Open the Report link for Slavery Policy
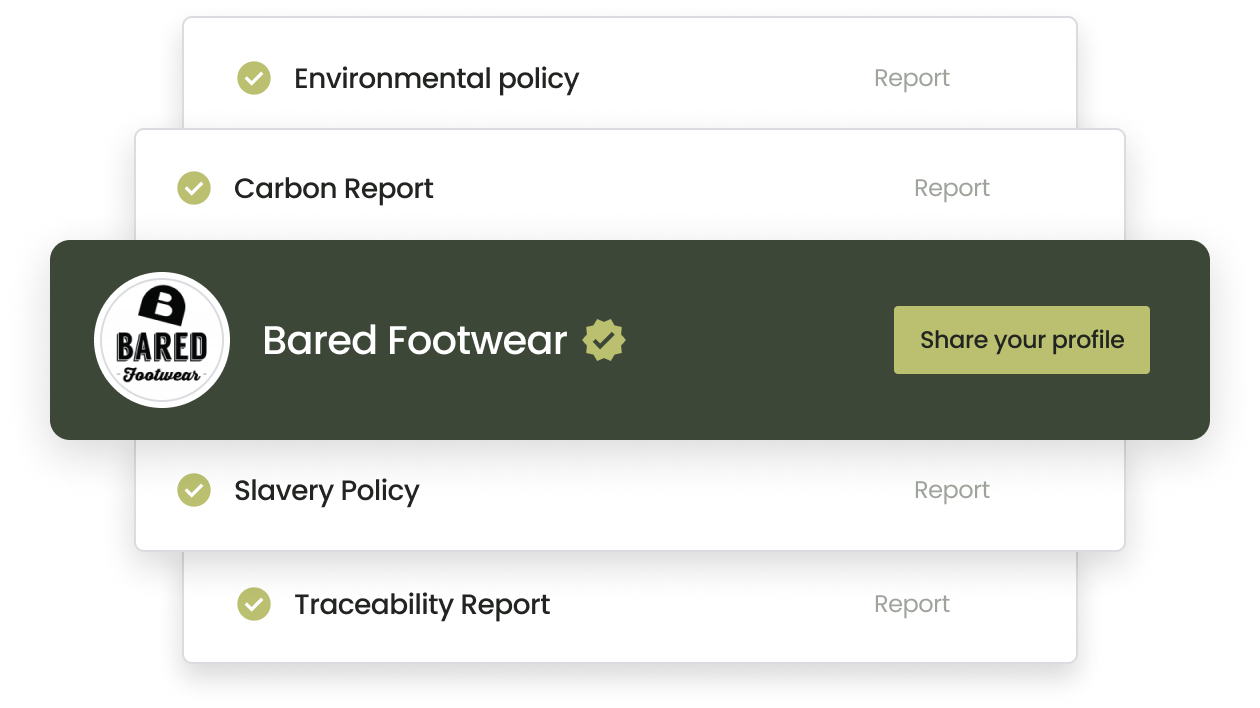 (x=952, y=490)
